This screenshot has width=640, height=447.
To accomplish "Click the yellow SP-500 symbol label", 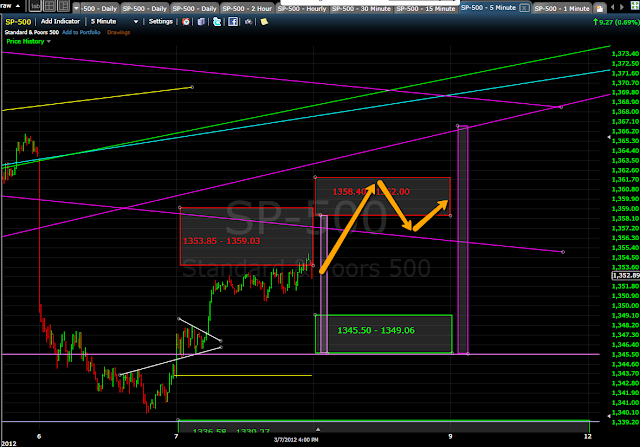I will point(18,22).
